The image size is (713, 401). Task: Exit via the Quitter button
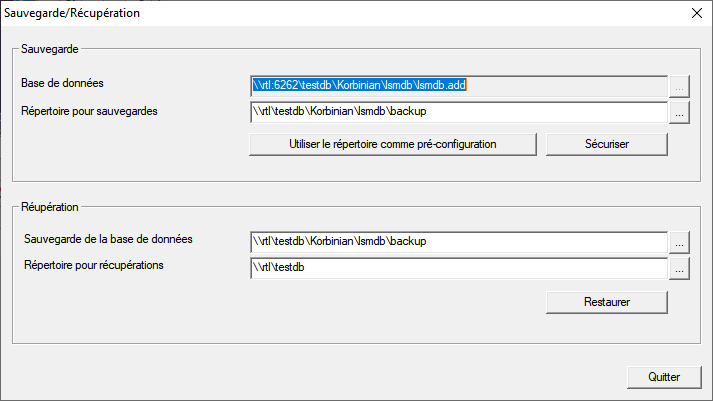[663, 377]
